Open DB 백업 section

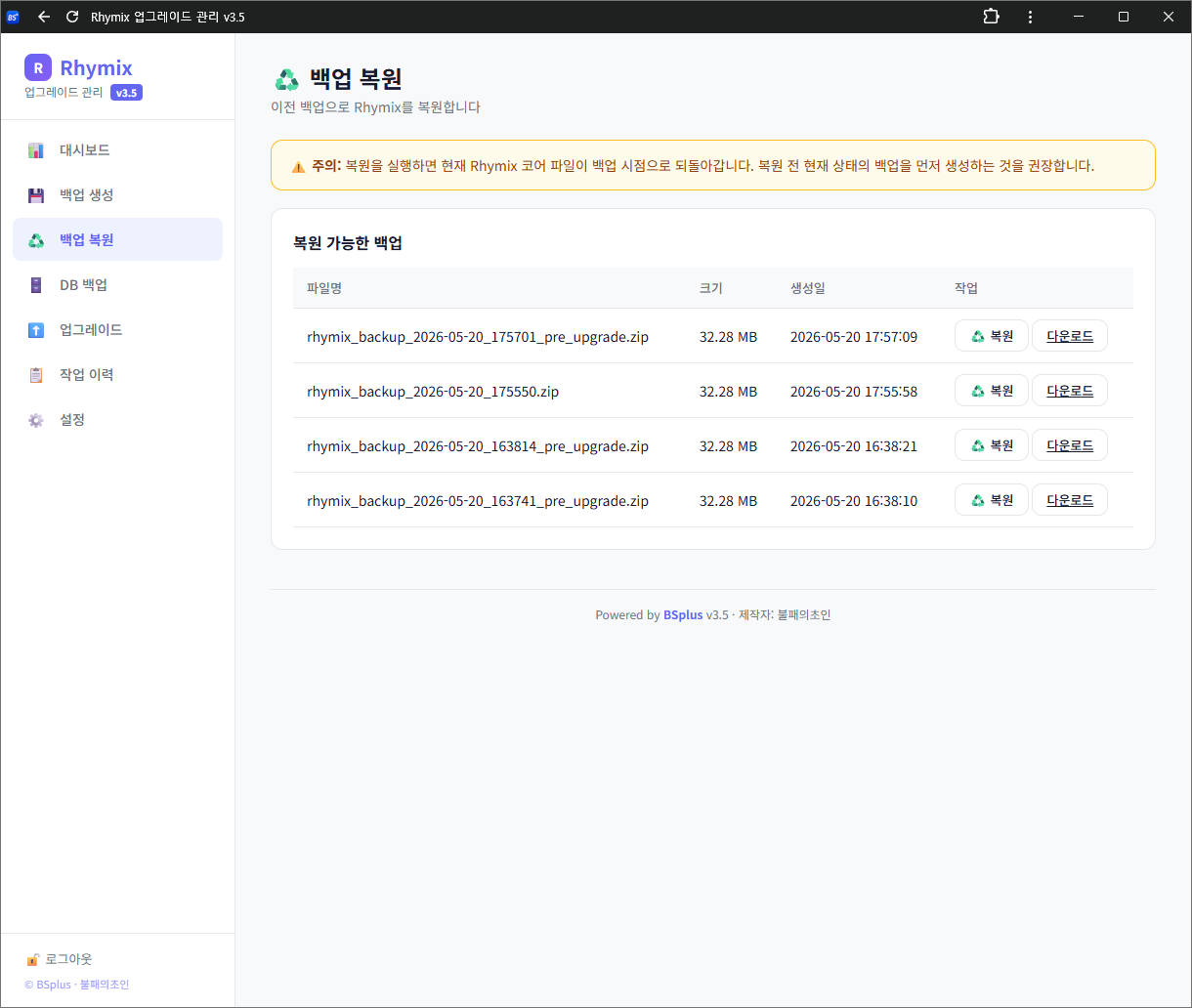pos(117,285)
